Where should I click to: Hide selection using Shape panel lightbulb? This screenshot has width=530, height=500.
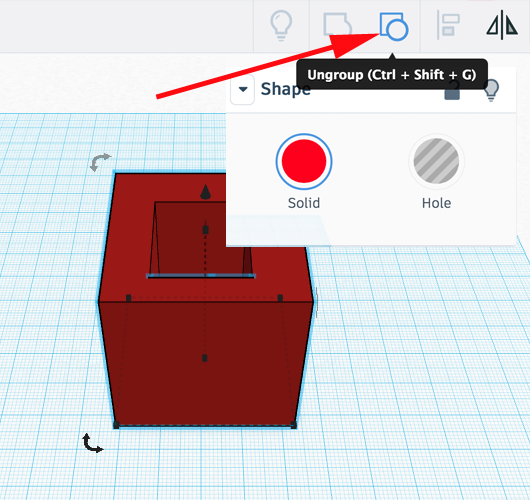(491, 90)
